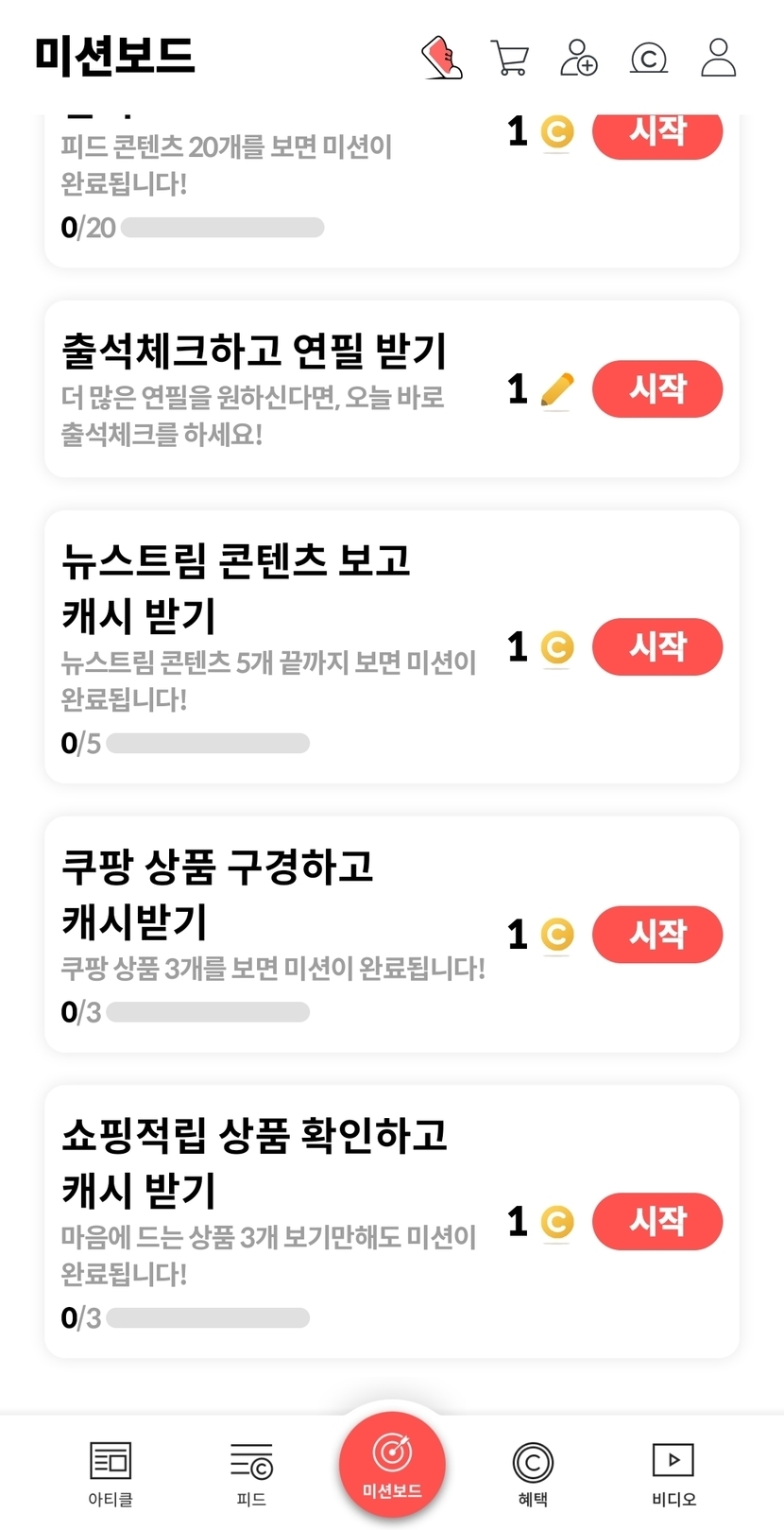Click the 0/5 뉴스트림 progress bar
Screen dimensions: 784x1530
click(208, 744)
